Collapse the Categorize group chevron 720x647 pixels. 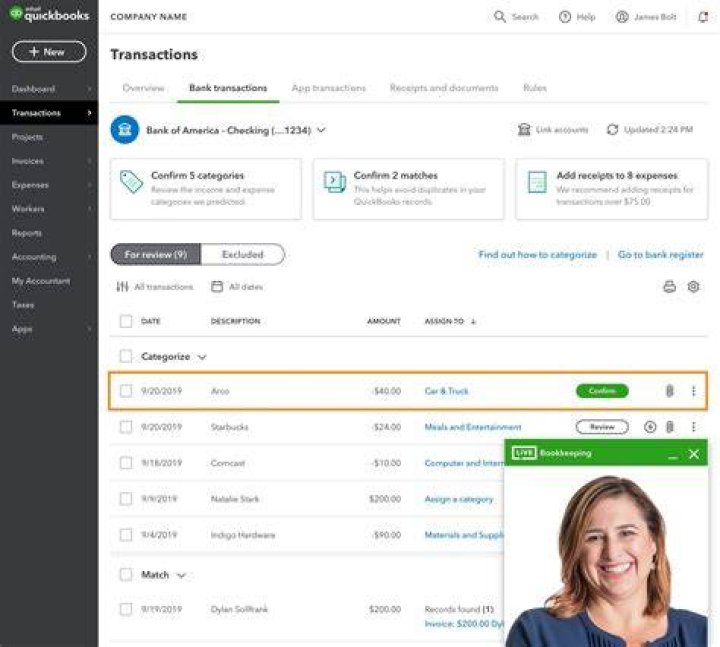202,357
